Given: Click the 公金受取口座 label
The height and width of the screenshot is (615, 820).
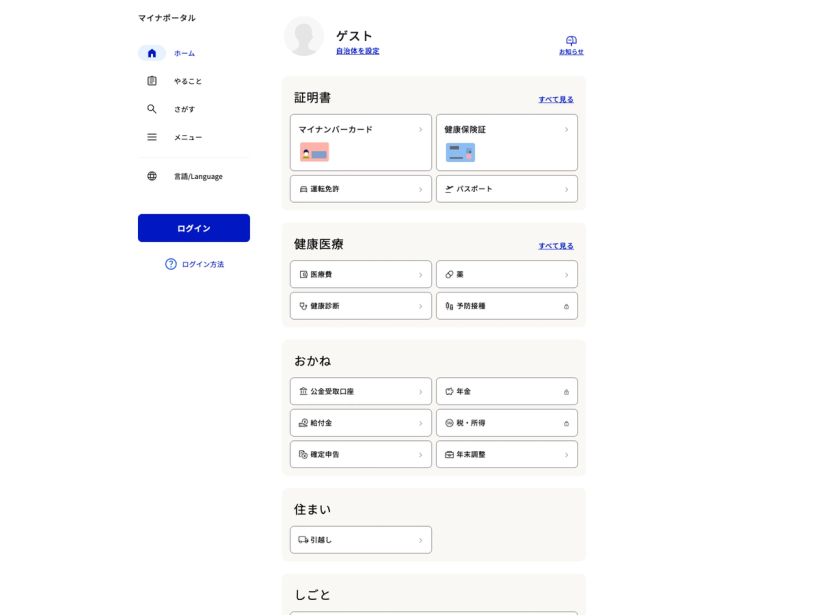Looking at the screenshot, I should coord(332,391).
